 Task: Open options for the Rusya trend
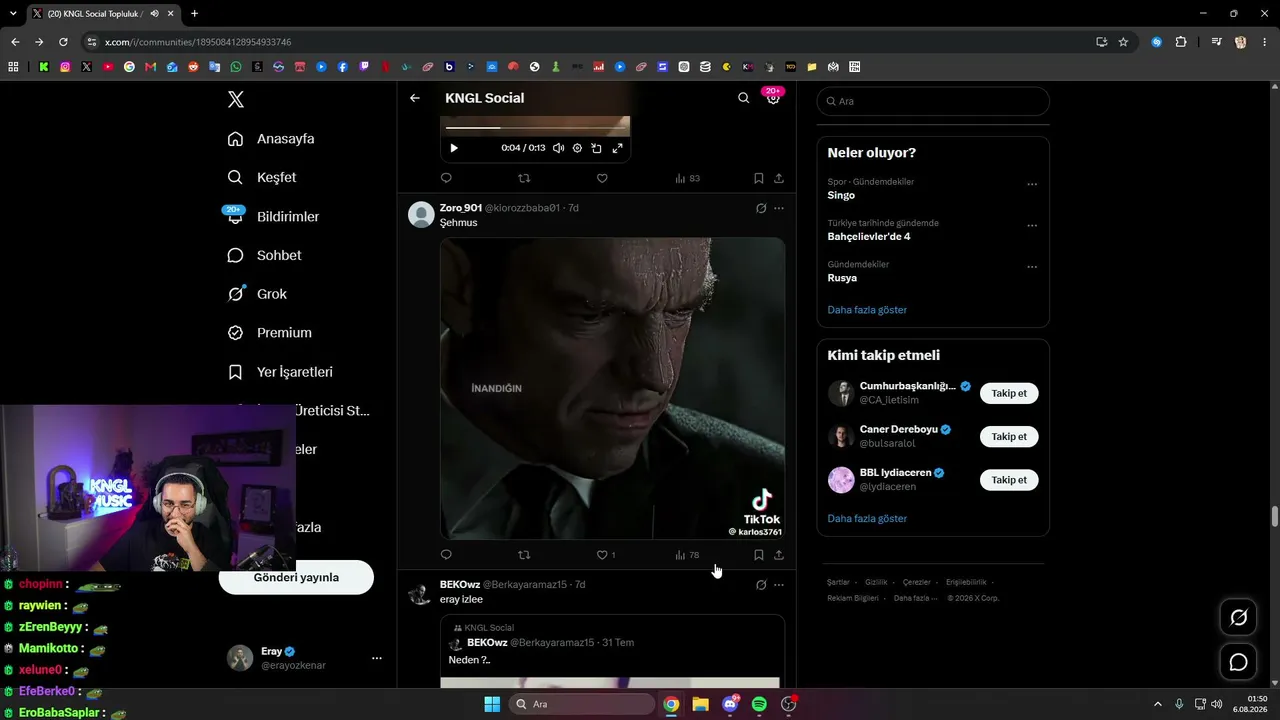(1032, 267)
